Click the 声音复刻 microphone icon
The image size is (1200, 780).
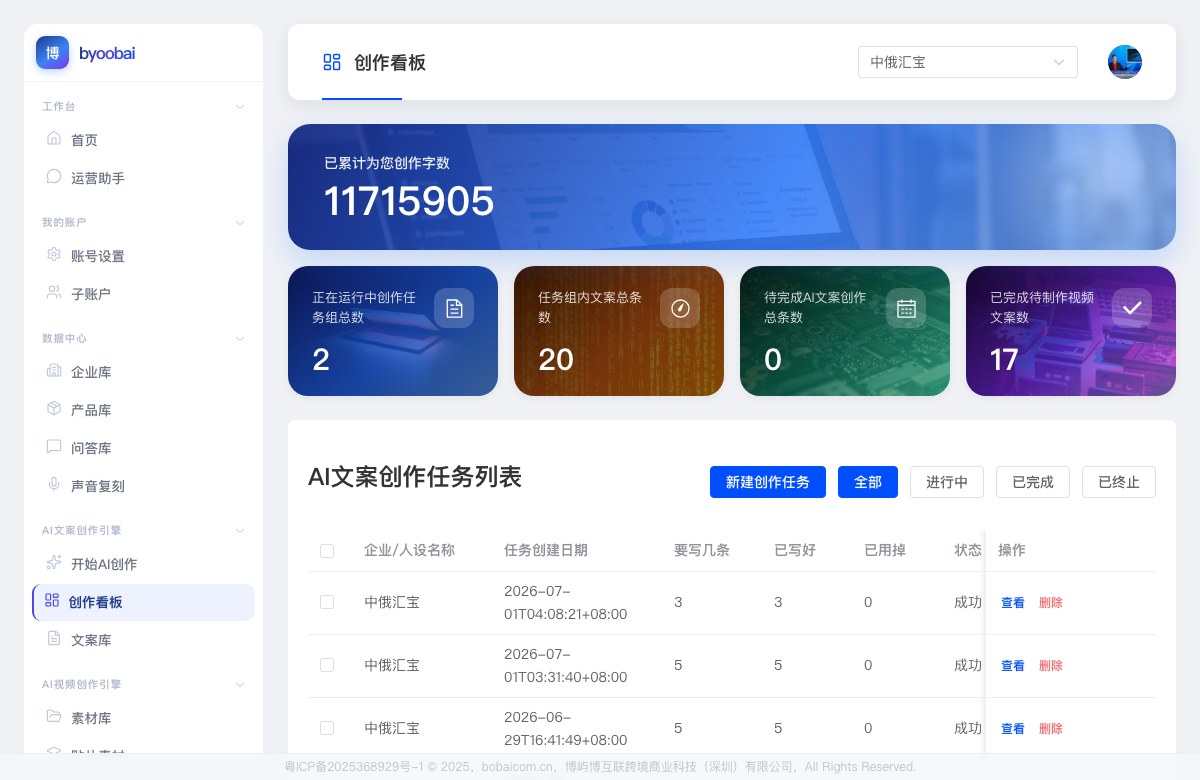tap(54, 485)
